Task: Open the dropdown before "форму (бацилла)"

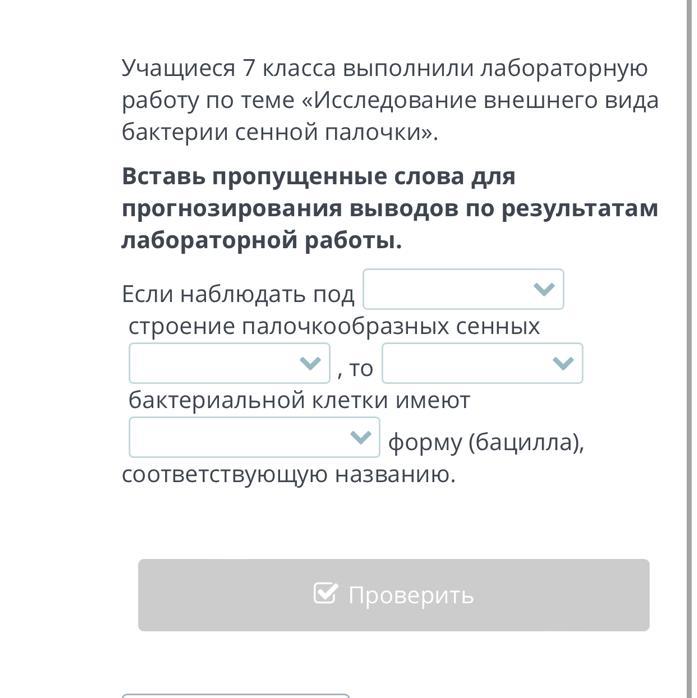Action: [254, 437]
